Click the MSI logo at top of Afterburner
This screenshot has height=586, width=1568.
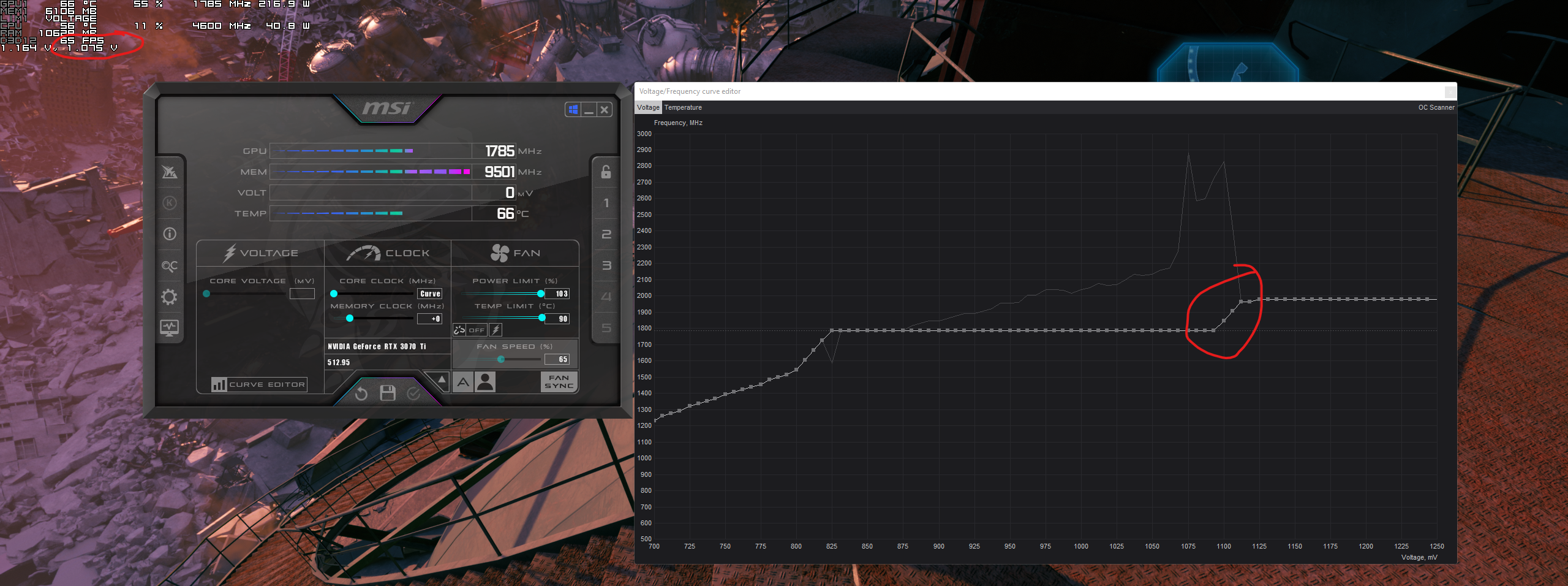click(387, 108)
